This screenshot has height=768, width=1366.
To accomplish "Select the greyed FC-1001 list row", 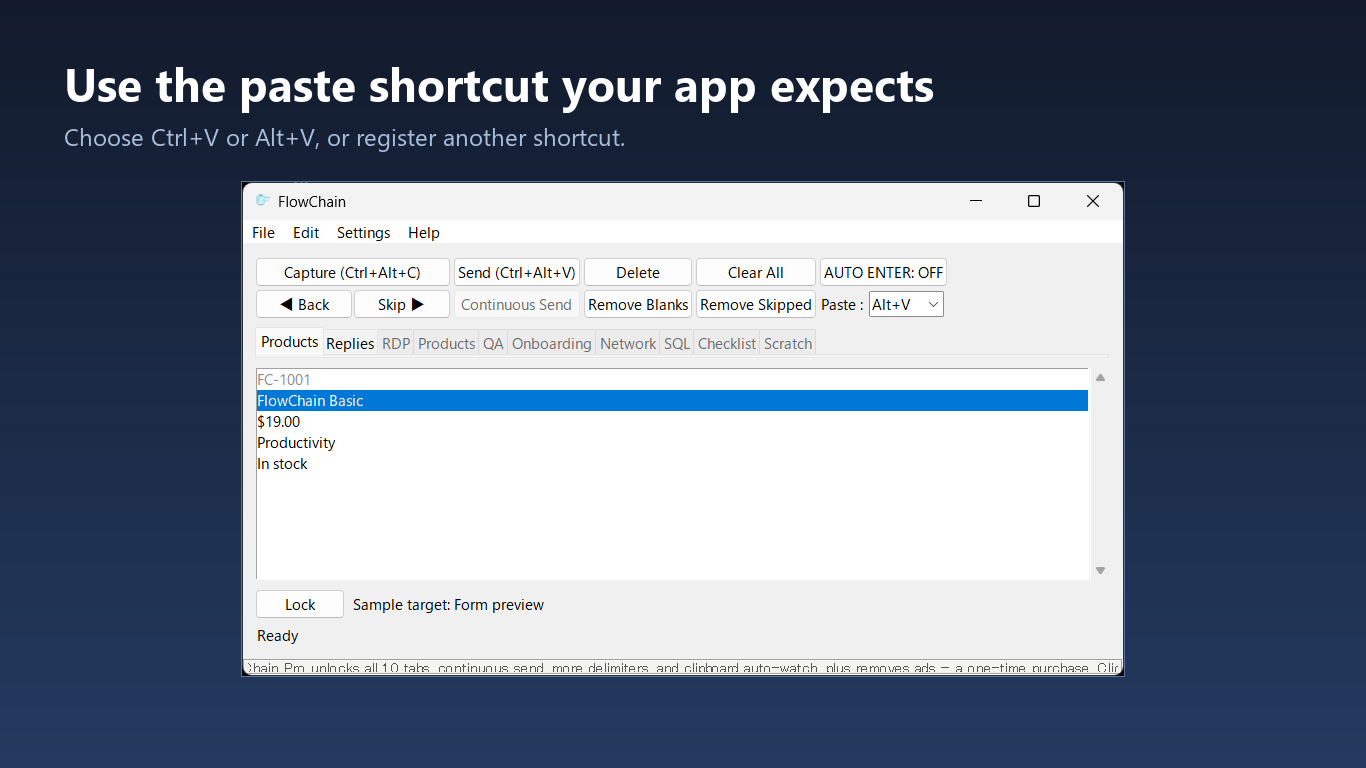I will pyautogui.click(x=672, y=380).
